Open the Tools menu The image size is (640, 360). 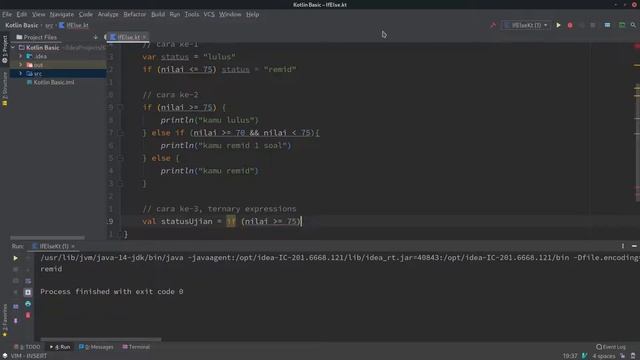(192, 14)
